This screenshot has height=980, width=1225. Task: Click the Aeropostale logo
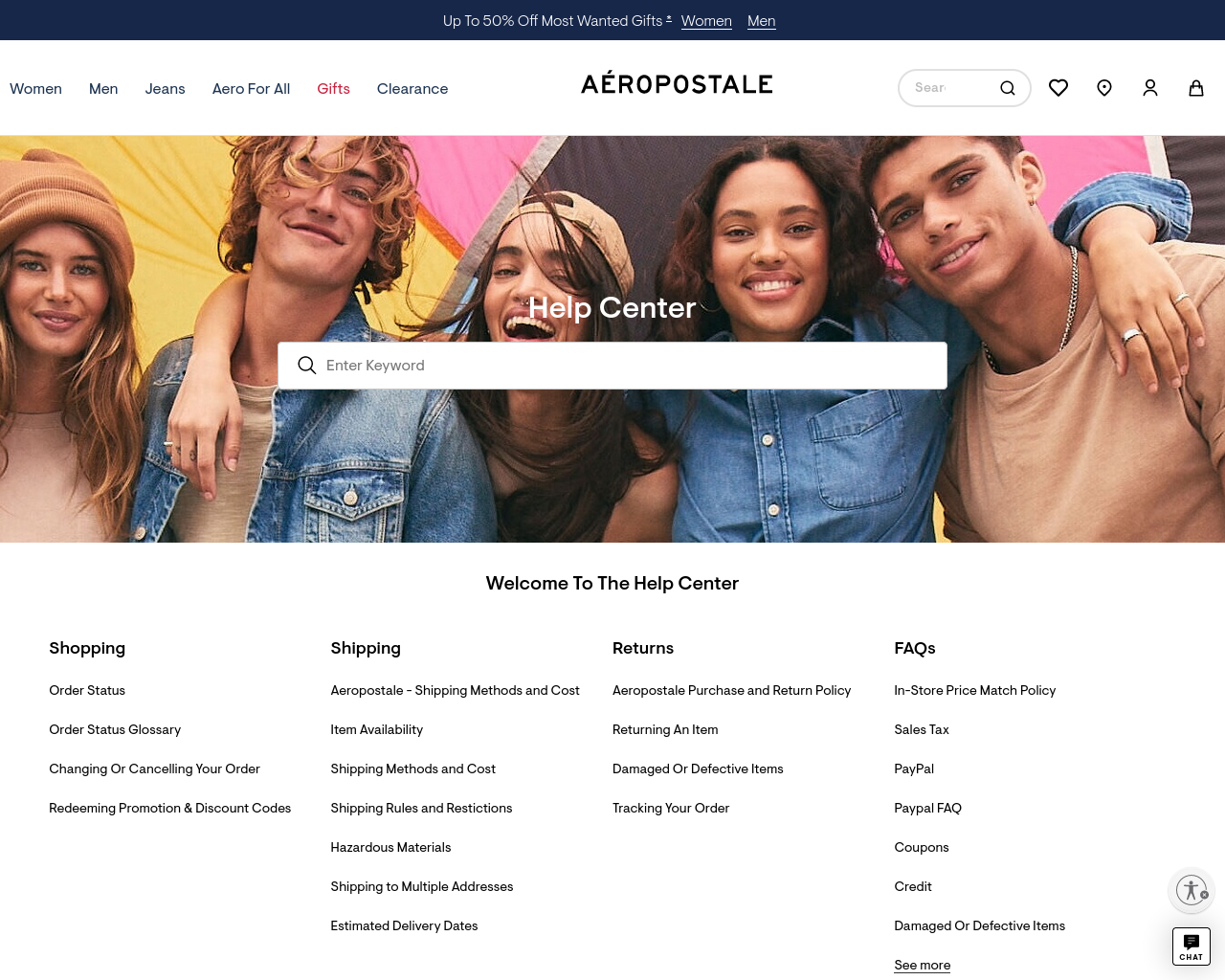click(x=677, y=84)
